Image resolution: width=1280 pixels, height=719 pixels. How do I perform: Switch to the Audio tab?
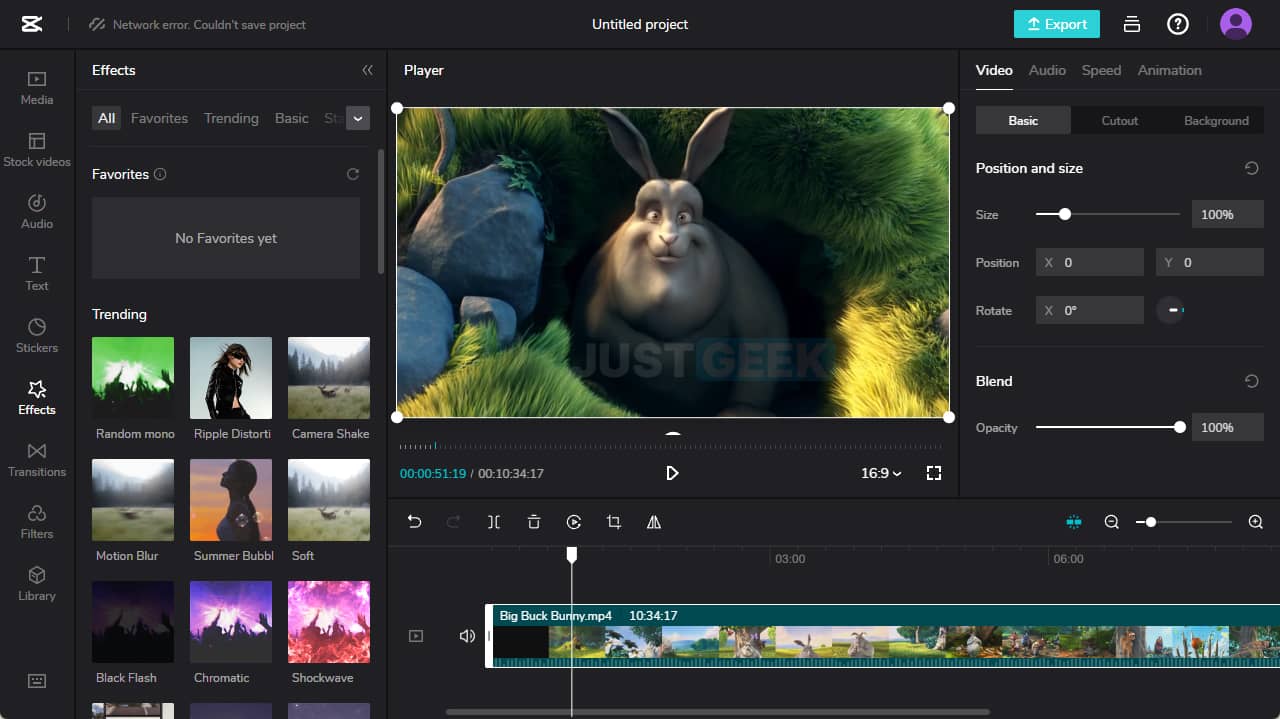coord(1047,70)
